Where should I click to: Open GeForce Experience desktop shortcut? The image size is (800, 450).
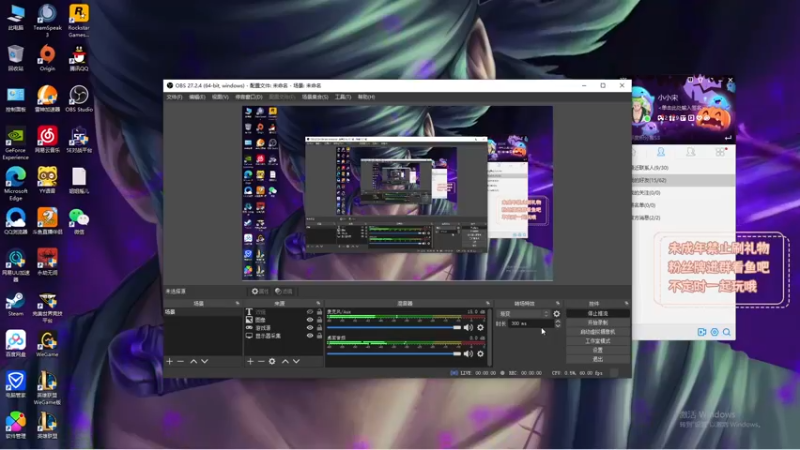15,143
